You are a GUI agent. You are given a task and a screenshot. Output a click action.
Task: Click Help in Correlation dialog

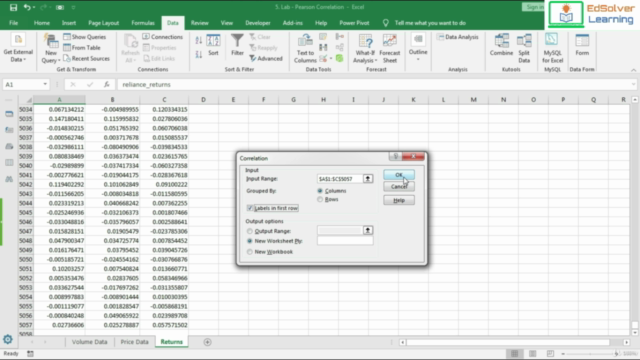(x=399, y=200)
